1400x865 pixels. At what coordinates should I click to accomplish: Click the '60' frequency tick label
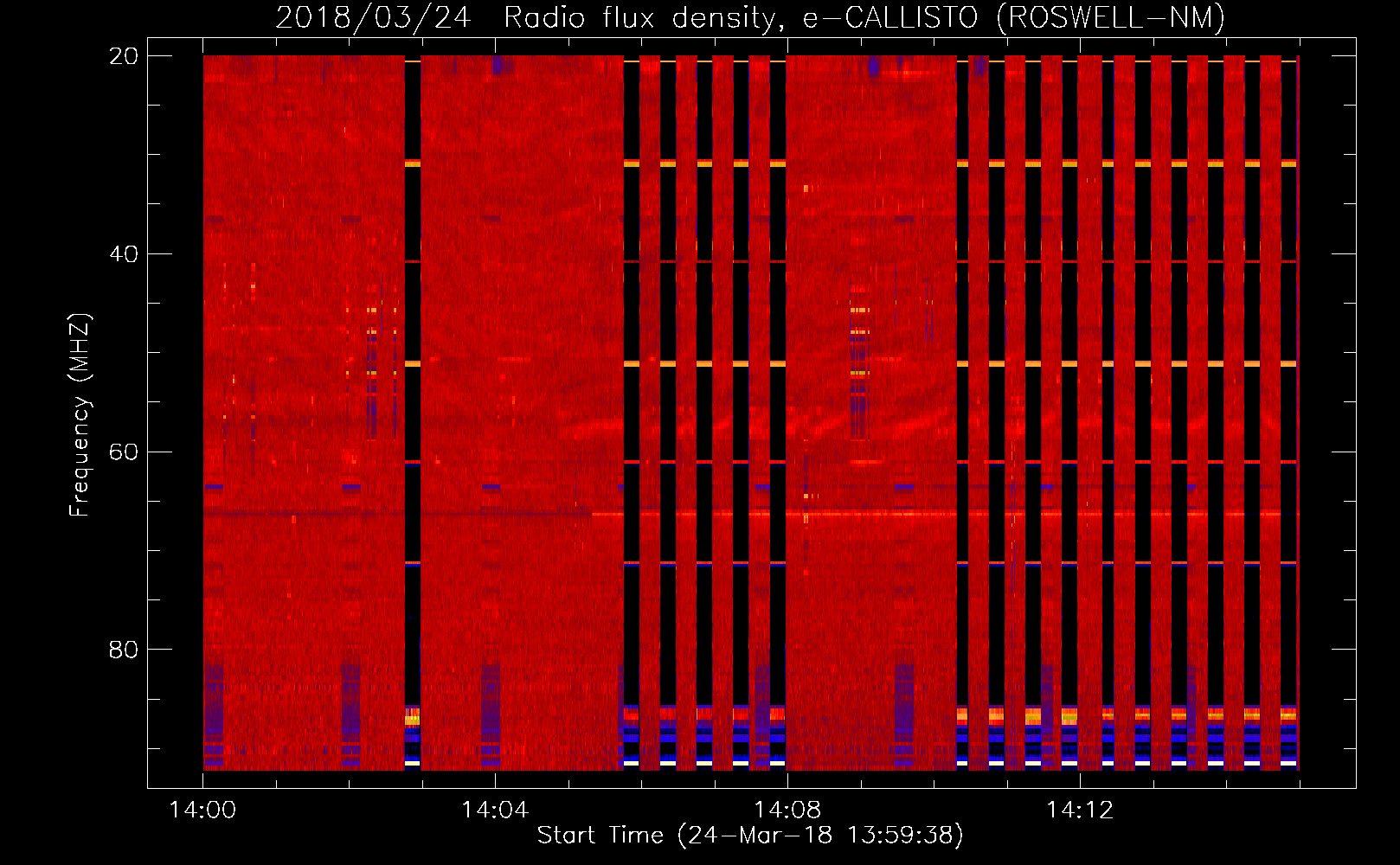(x=124, y=452)
